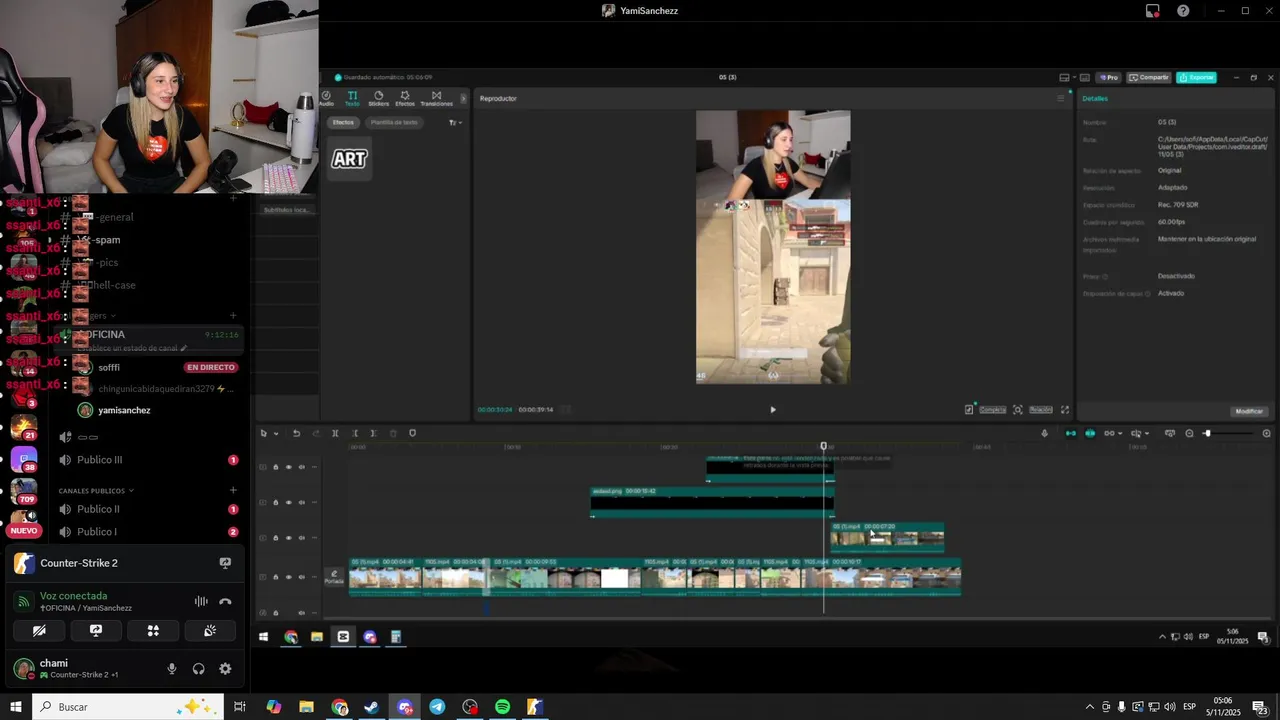The width and height of the screenshot is (1280, 720).
Task: Turn on the camera in Discord
Action: pyautogui.click(x=39, y=631)
